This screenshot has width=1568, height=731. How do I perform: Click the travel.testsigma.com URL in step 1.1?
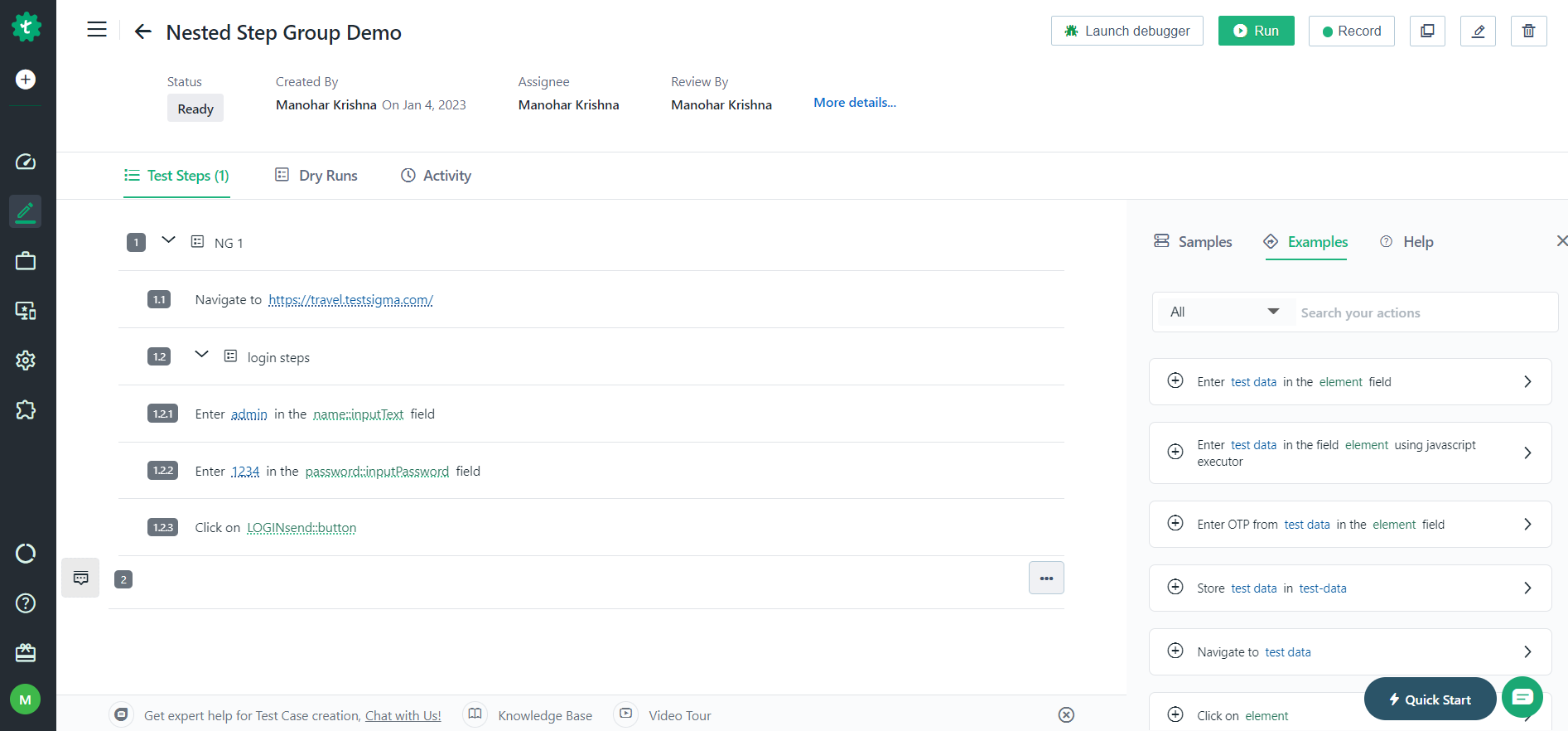click(350, 300)
